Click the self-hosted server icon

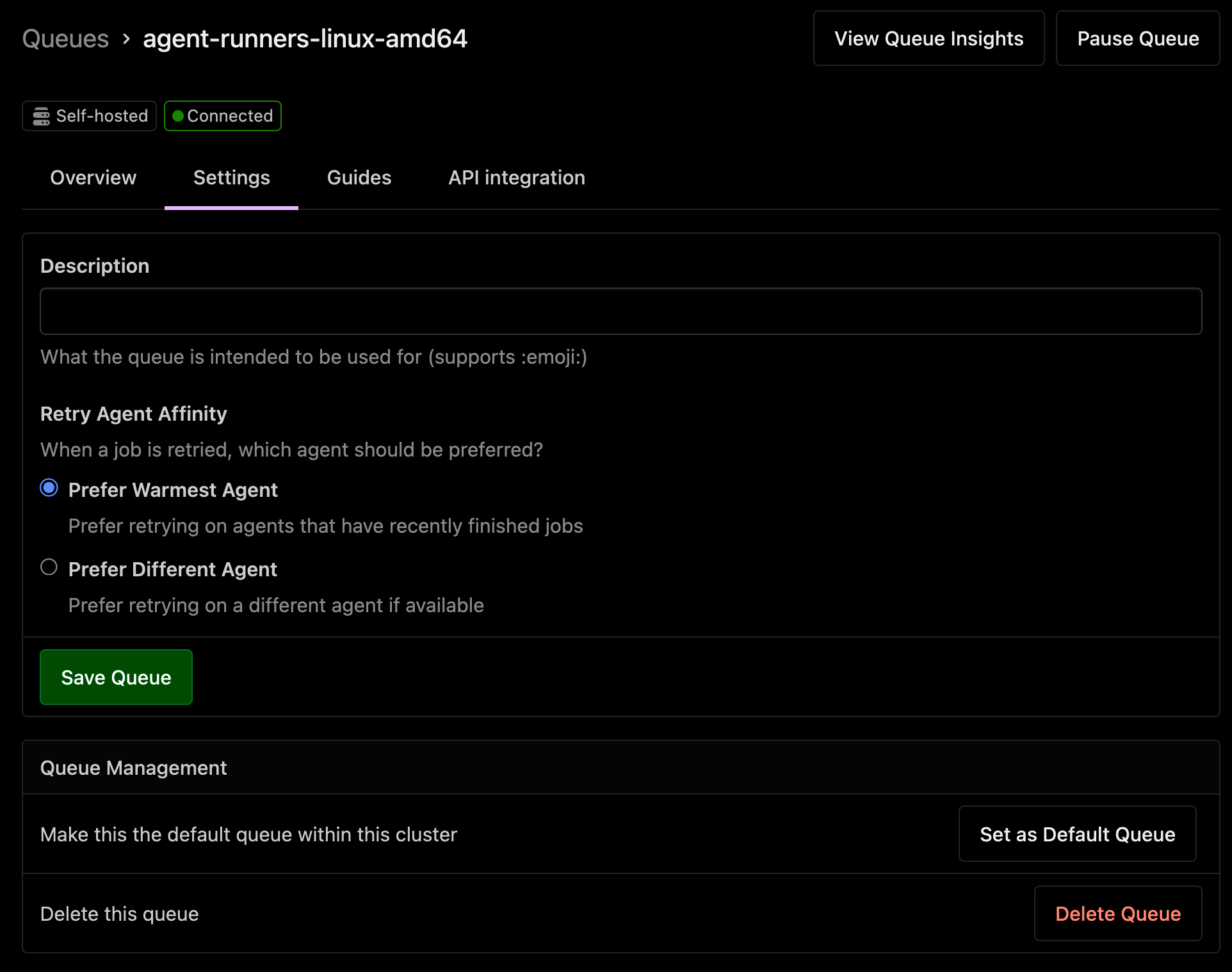(40, 115)
